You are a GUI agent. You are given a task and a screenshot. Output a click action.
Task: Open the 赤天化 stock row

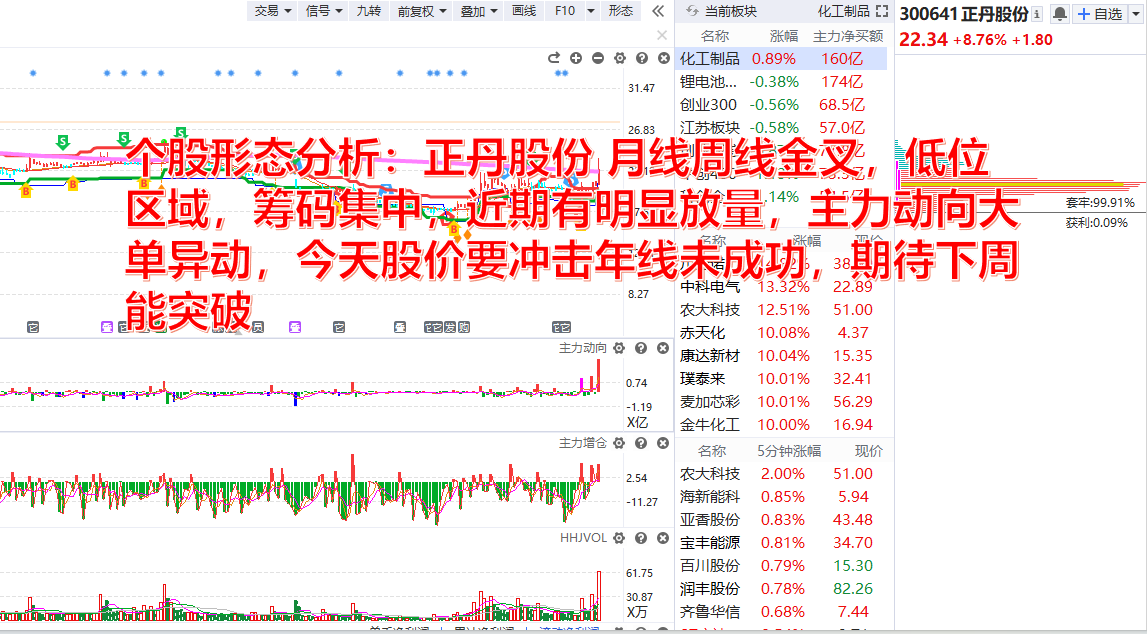pyautogui.click(x=781, y=333)
